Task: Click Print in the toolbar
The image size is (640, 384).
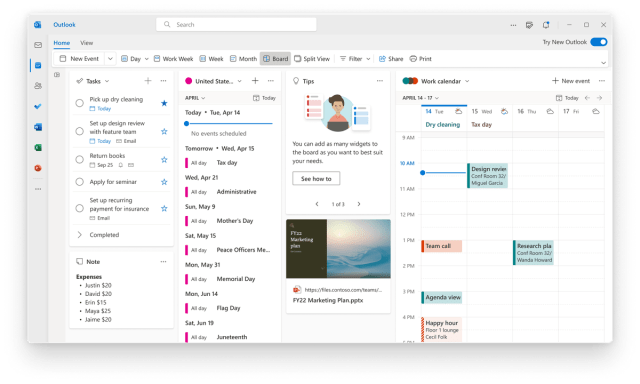Action: tap(420, 59)
